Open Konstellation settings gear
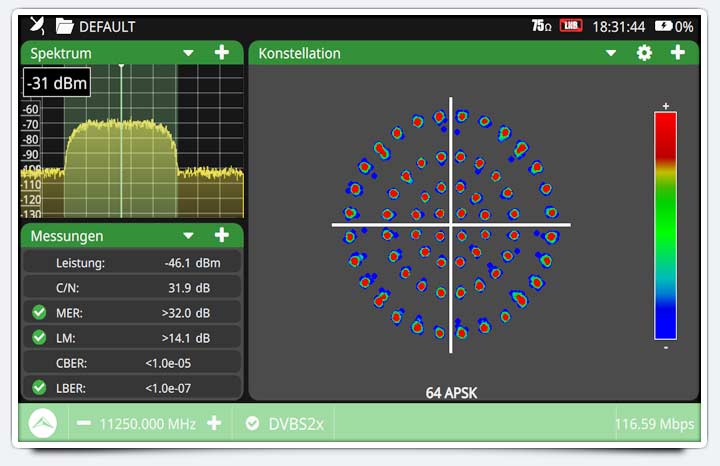Image resolution: width=720 pixels, height=466 pixels. pos(644,53)
